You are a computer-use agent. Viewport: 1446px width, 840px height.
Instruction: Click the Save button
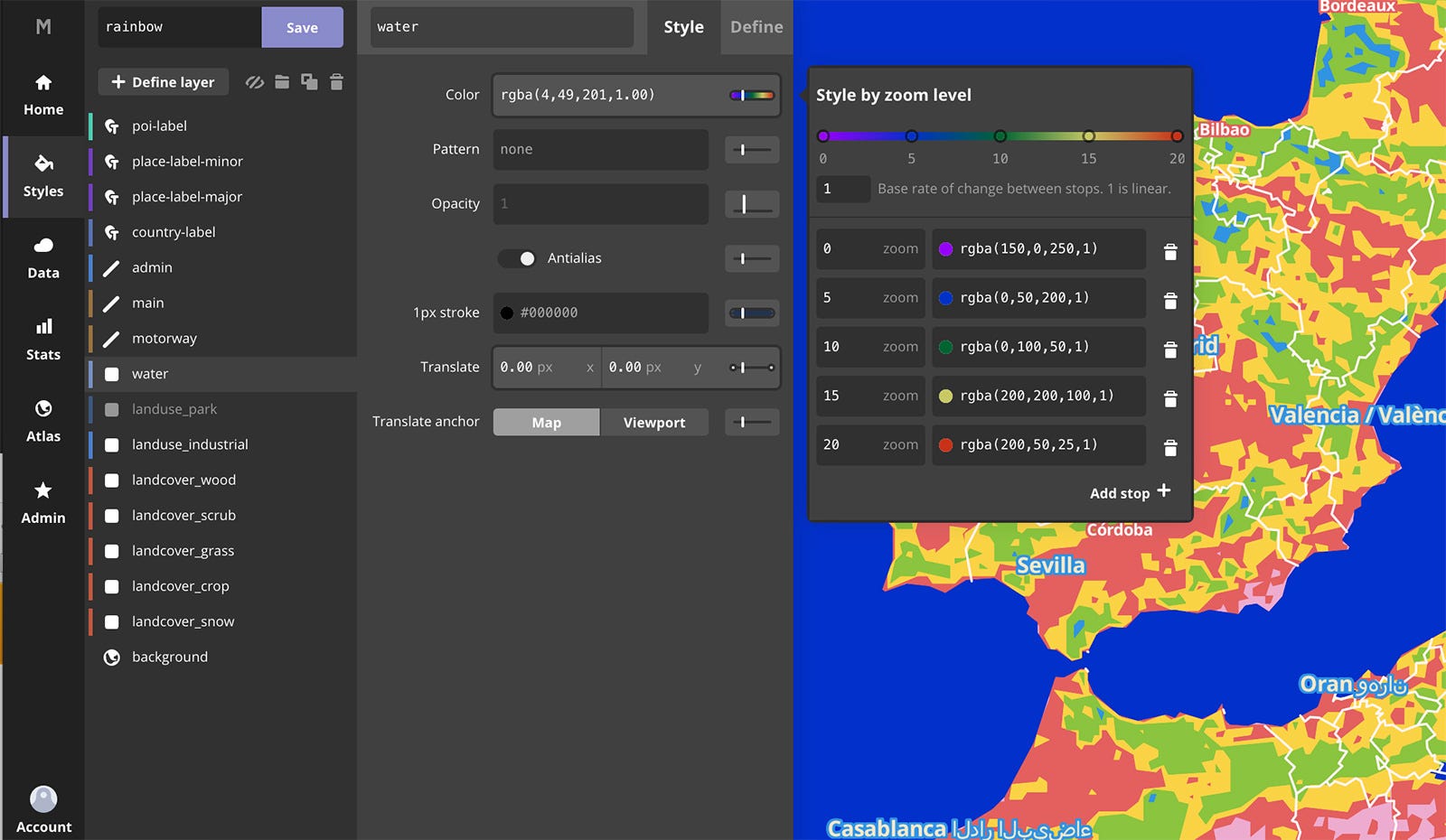(302, 27)
